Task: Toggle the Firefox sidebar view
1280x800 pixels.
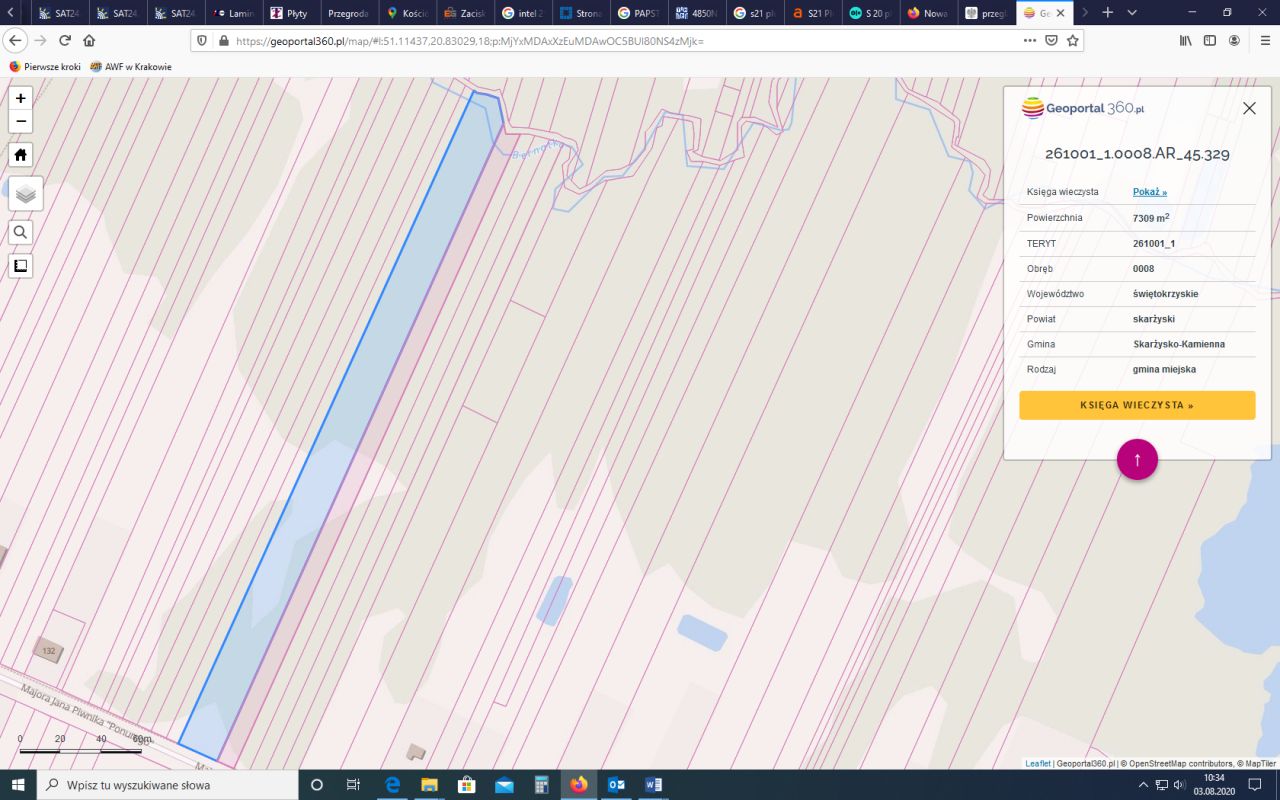Action: [x=1210, y=41]
